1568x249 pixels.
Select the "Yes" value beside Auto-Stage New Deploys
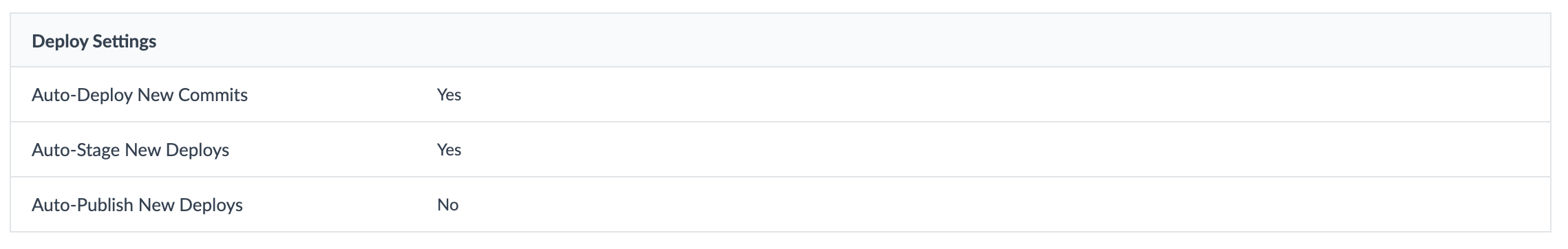[449, 150]
